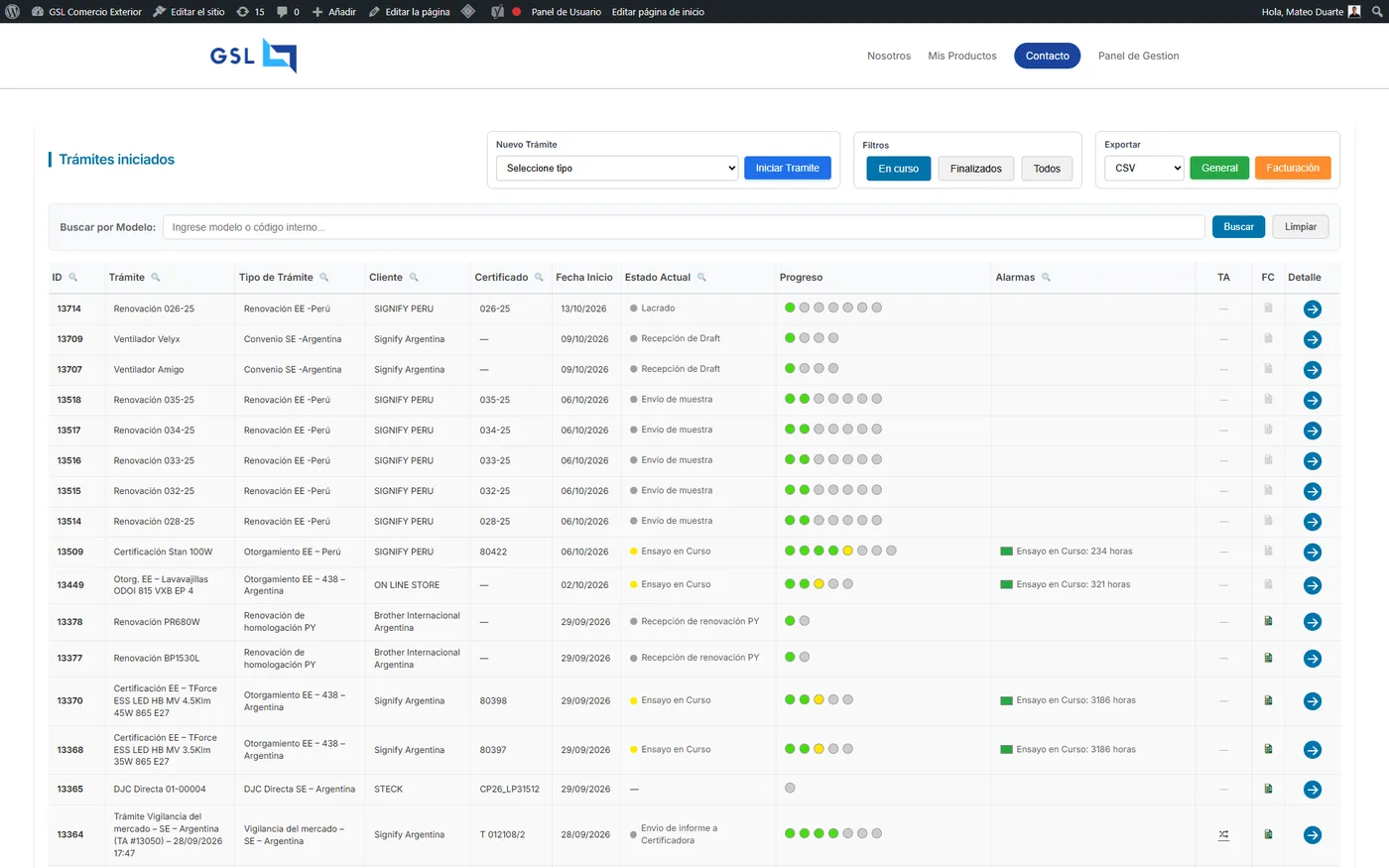Open the Añadir menu in admin bar
Screen dimensions: 1389x868
(334, 12)
